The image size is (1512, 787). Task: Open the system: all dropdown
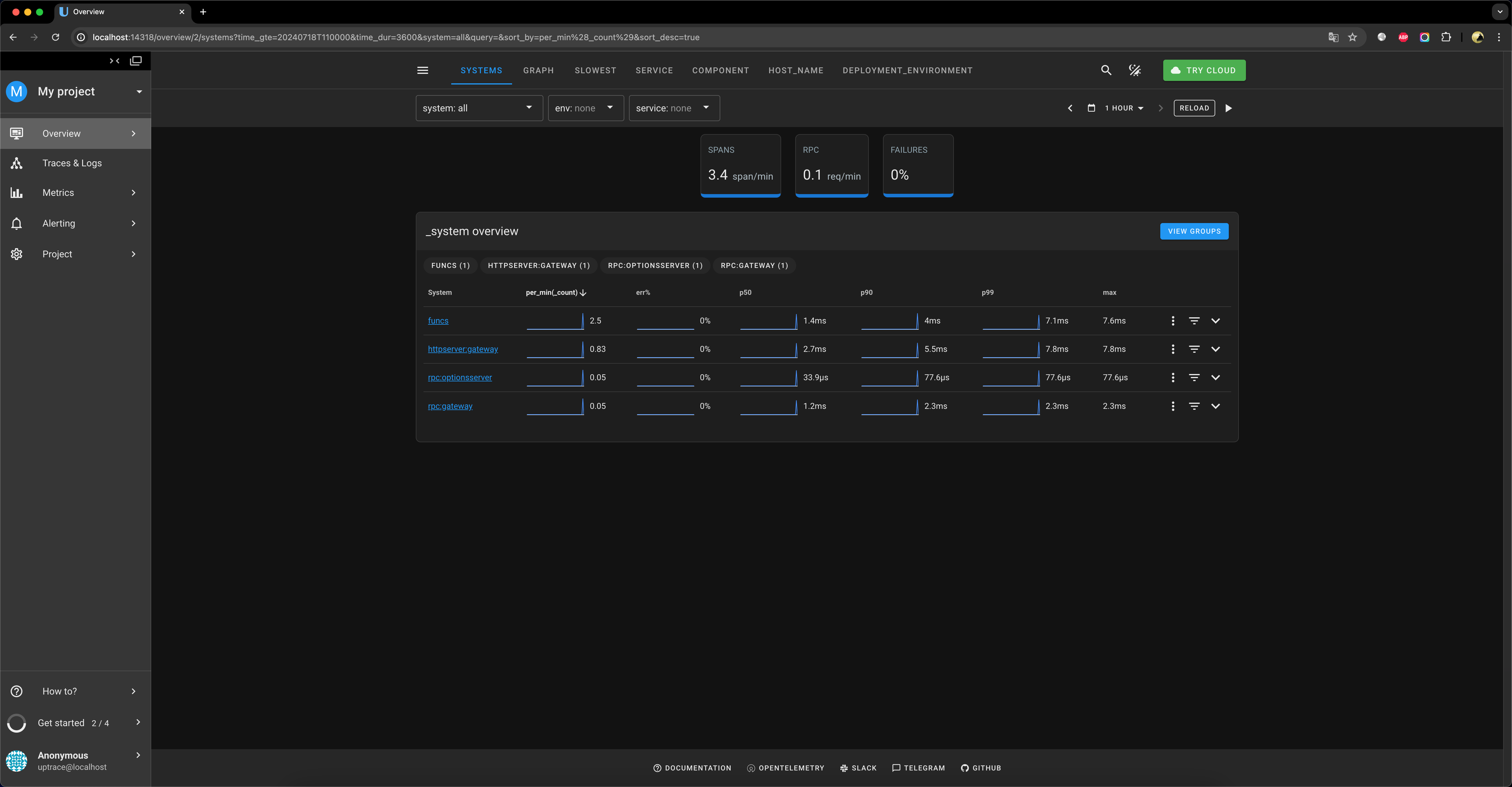tap(478, 108)
